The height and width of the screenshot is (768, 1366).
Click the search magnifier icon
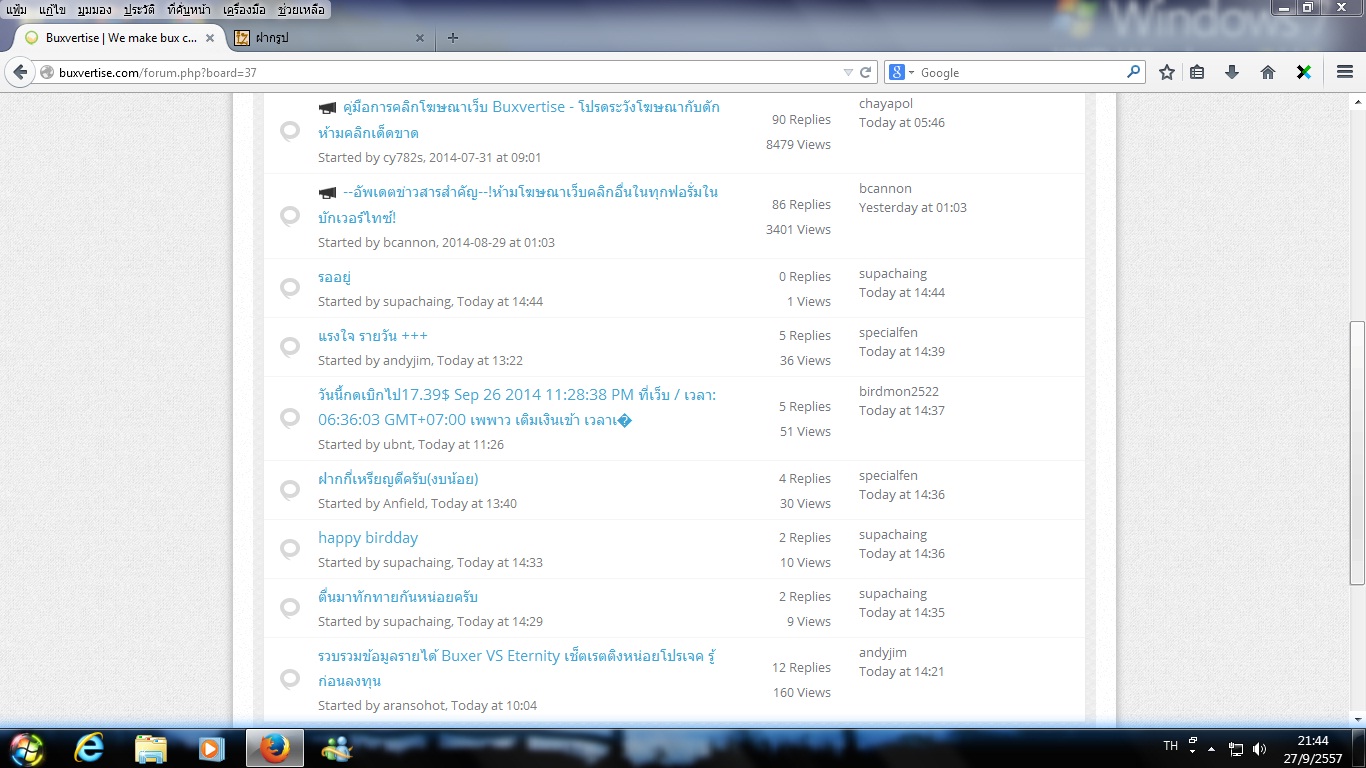pyautogui.click(x=1134, y=72)
